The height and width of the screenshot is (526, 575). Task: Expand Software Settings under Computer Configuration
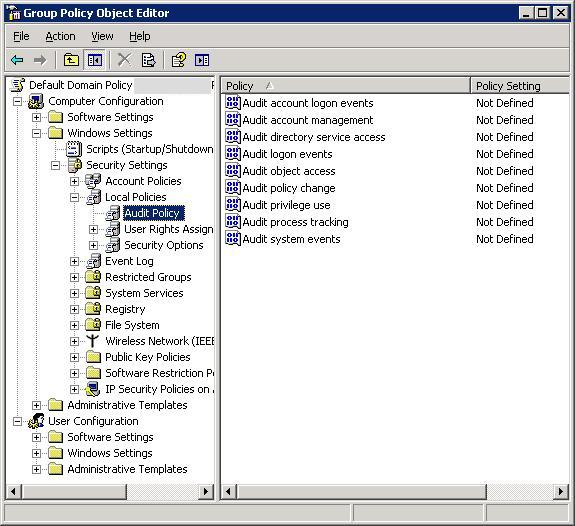36,117
